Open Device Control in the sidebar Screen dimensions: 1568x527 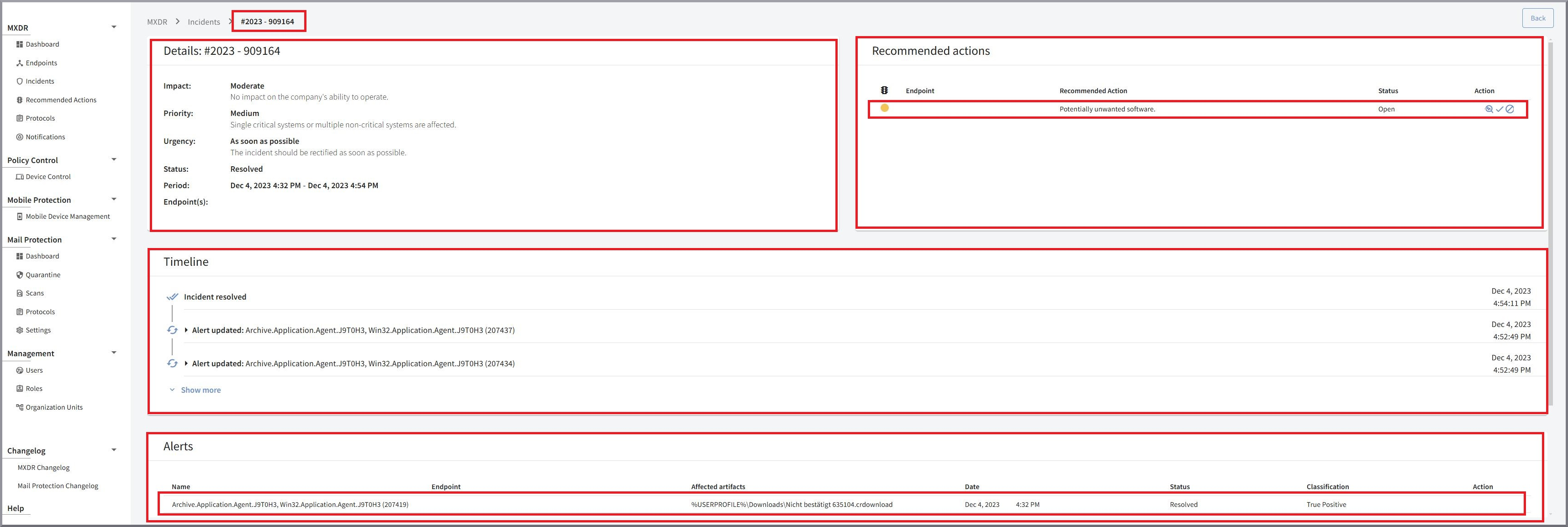(x=48, y=177)
